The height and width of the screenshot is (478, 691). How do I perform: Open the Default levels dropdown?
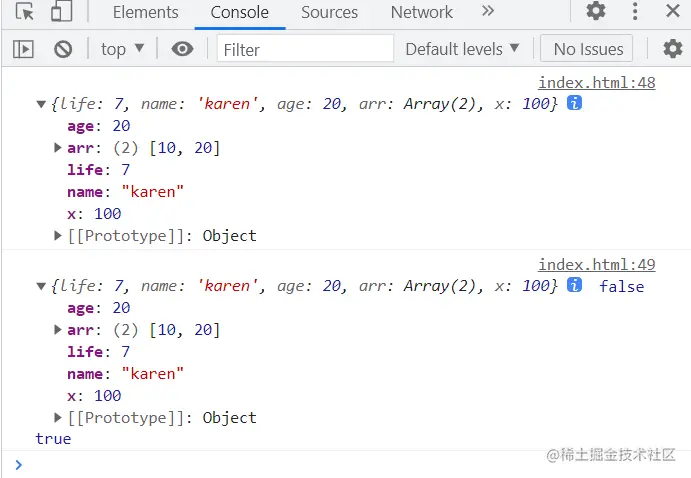[462, 49]
